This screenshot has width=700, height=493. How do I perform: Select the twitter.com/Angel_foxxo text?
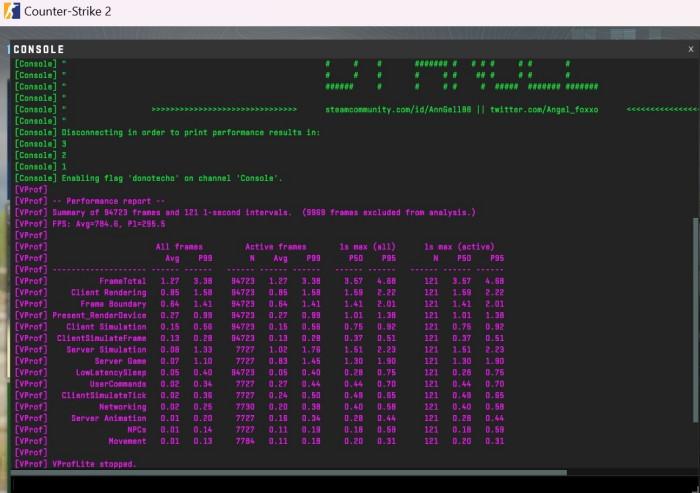(x=544, y=109)
